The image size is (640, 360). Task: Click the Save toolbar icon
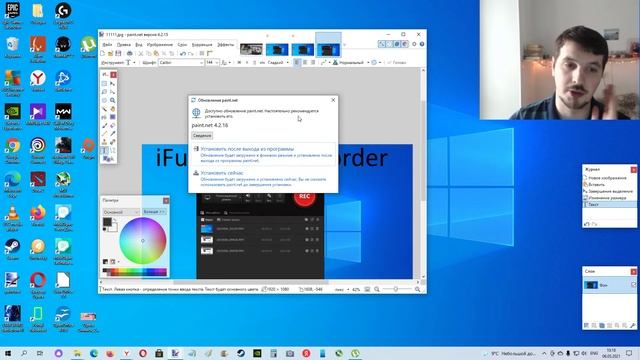118,53
